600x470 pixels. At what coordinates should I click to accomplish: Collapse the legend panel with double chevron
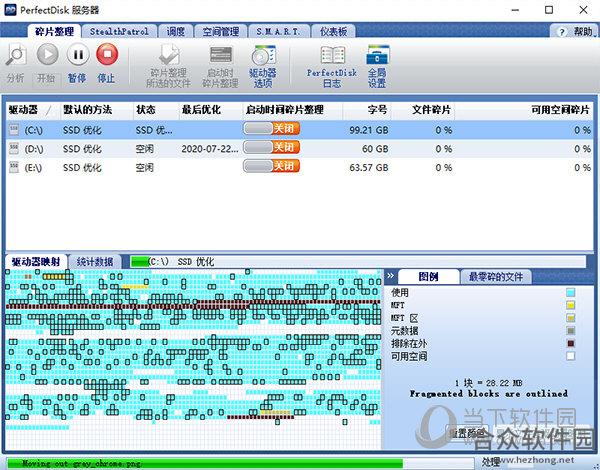point(390,276)
